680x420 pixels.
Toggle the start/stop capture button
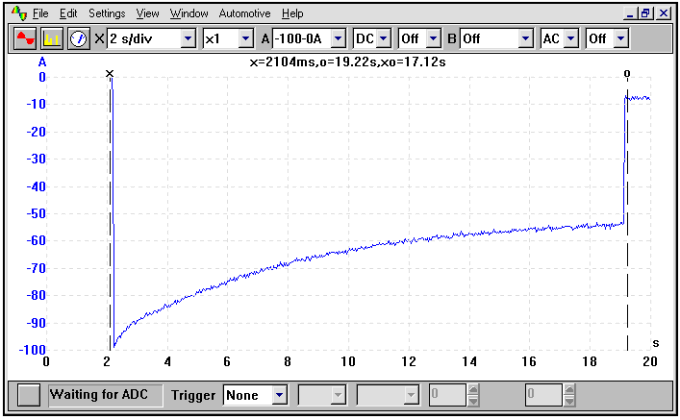(29, 394)
